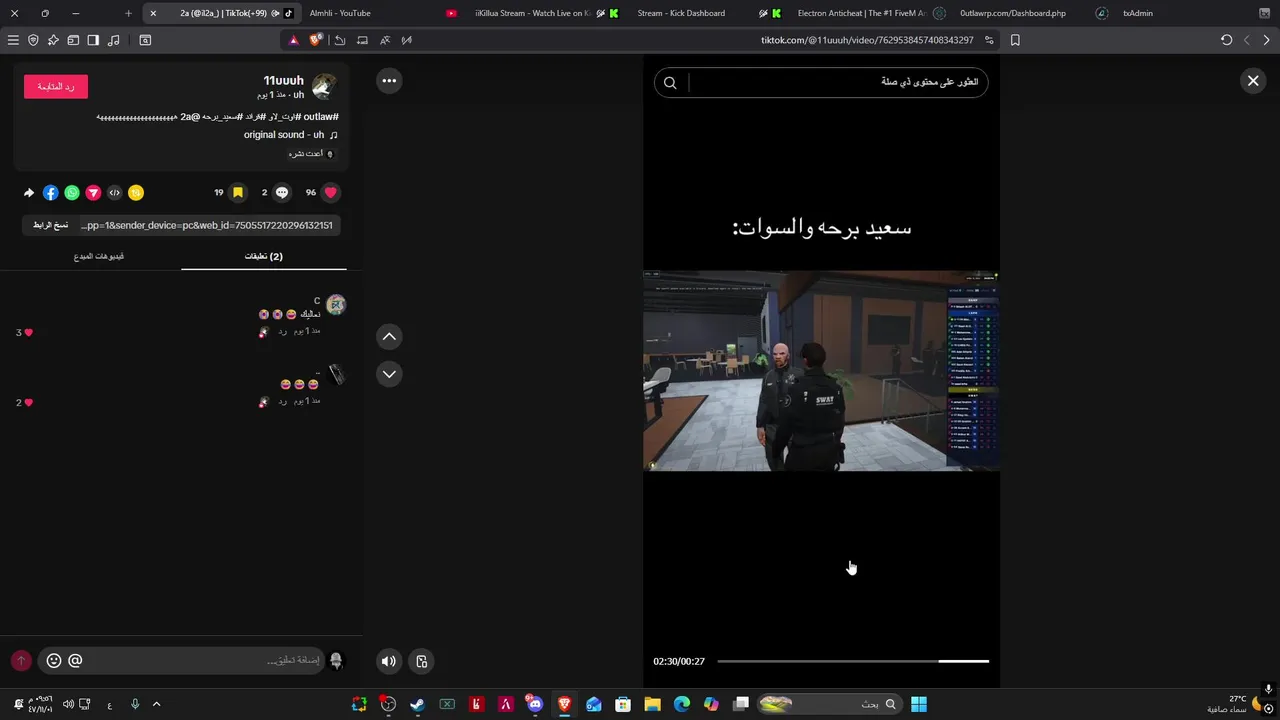Screen dimensions: 1280x720
Task: Go to next video with down chevron
Action: pyautogui.click(x=389, y=374)
